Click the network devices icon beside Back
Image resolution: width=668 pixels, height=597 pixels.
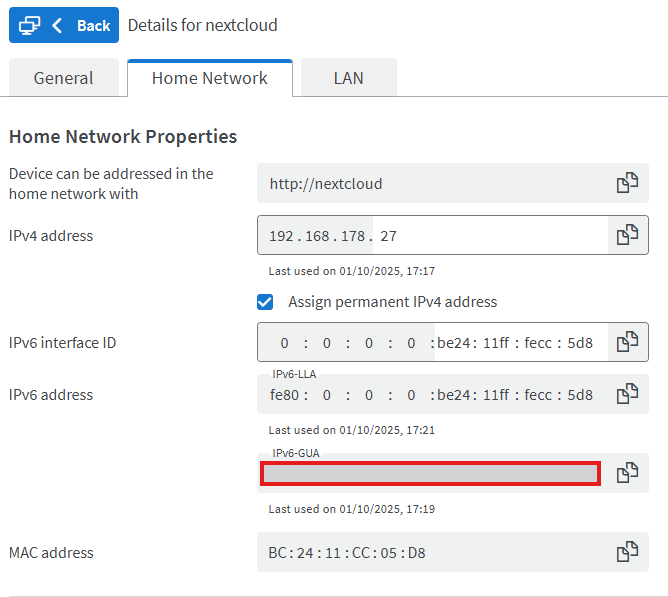pos(30,25)
